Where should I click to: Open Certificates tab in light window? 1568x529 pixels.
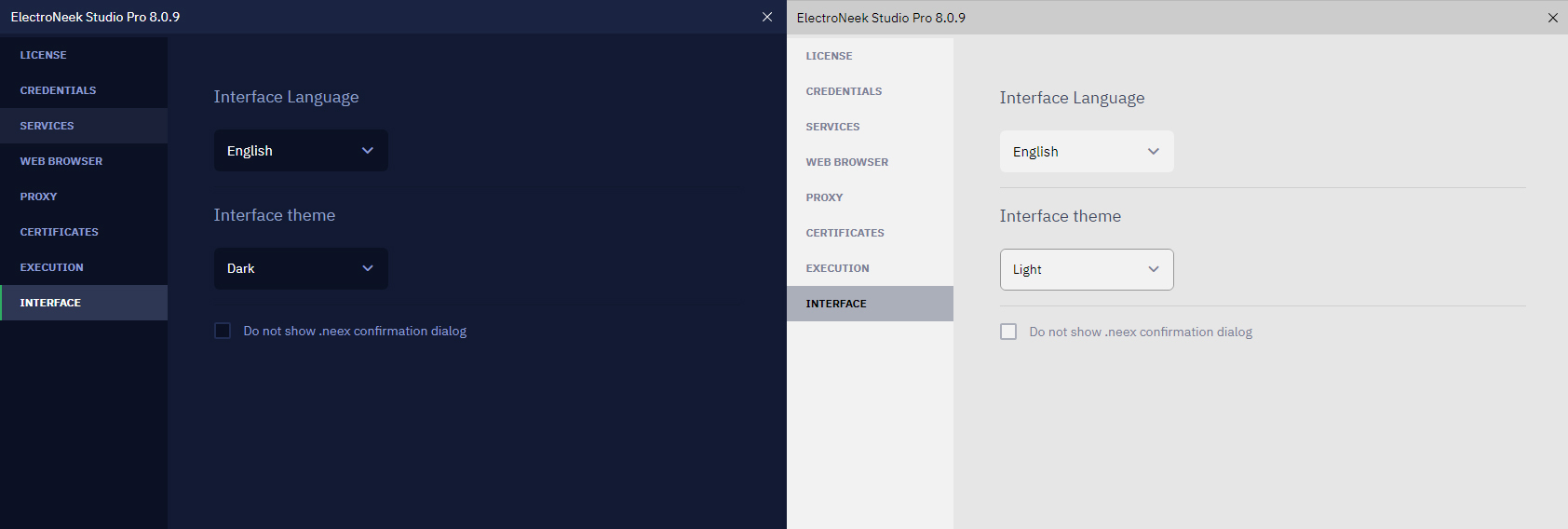(x=870, y=233)
